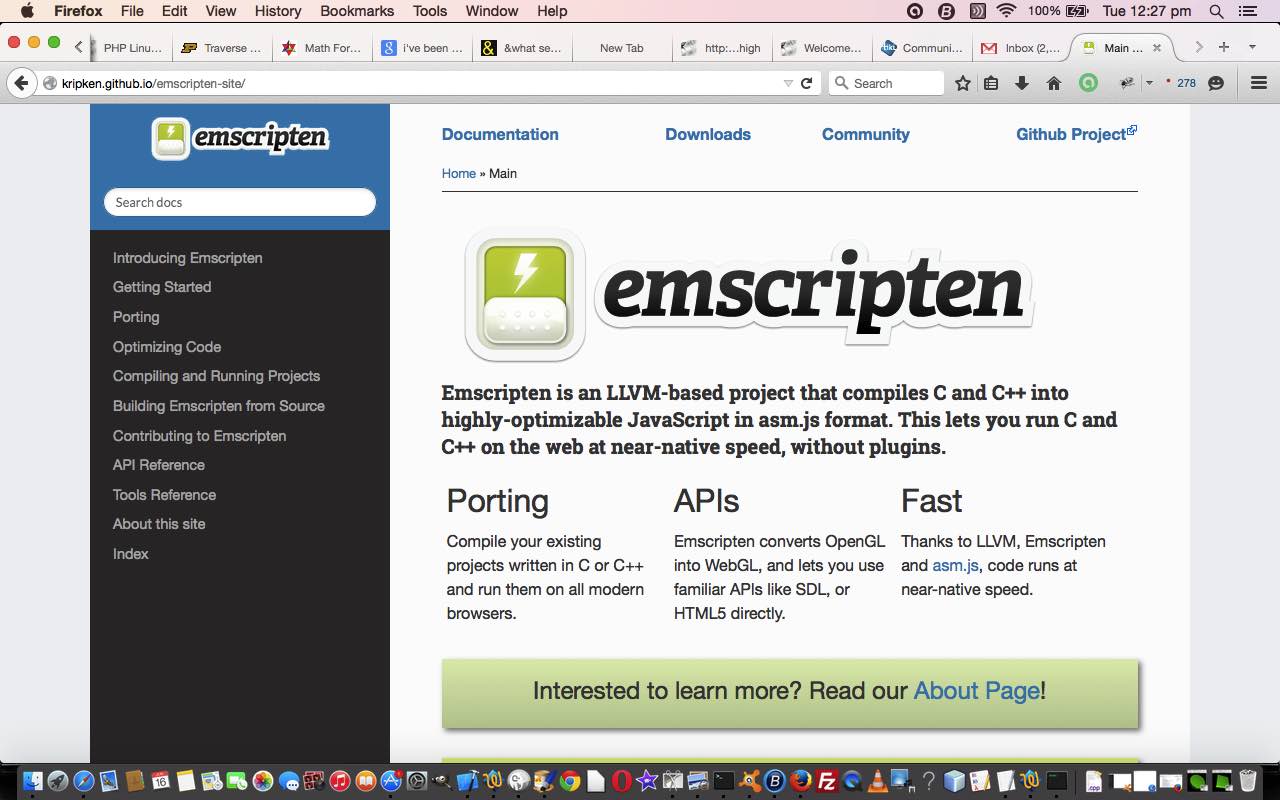Open the Downloads link
The height and width of the screenshot is (800, 1280).
point(708,134)
